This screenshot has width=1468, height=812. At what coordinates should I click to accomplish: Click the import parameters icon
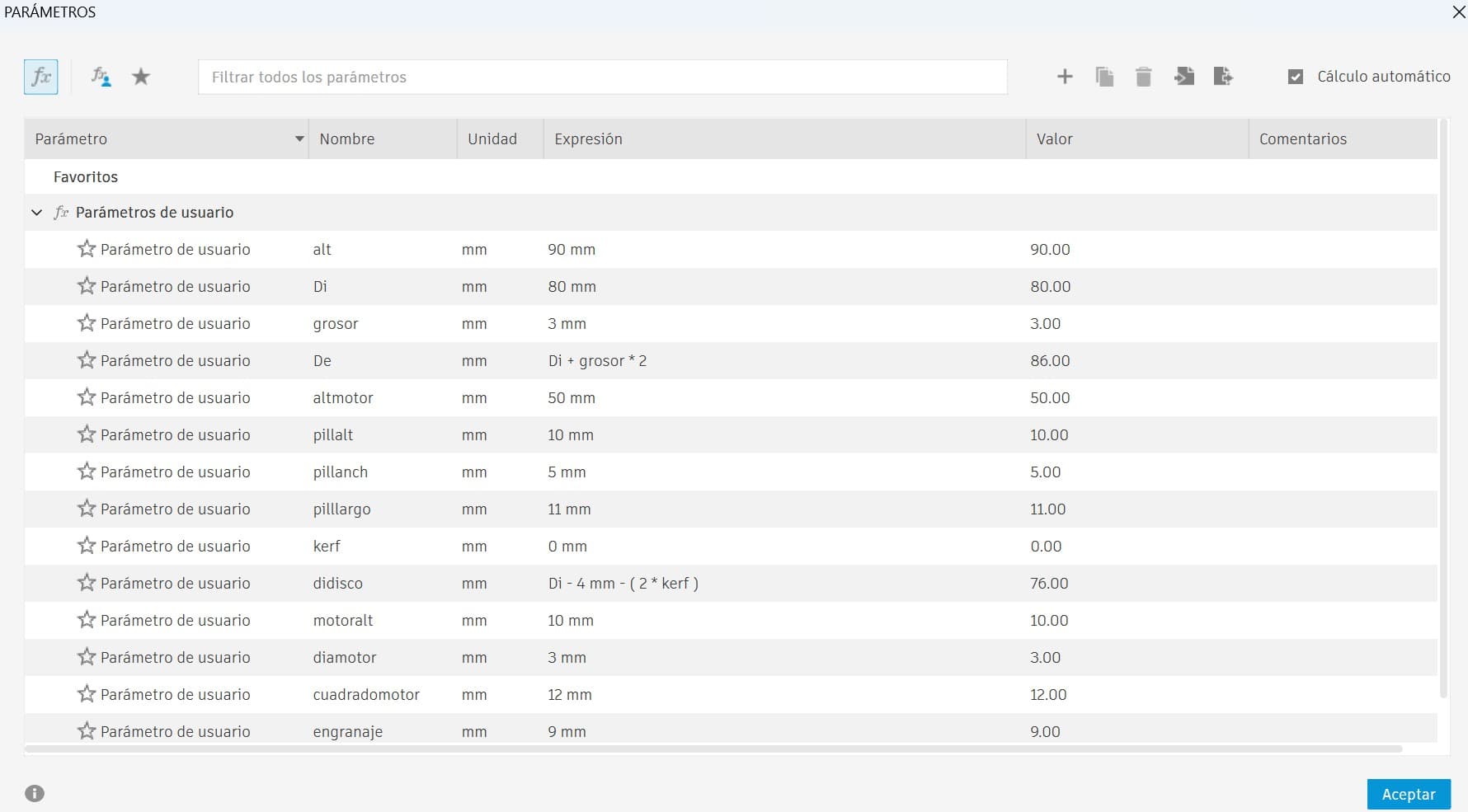1183,76
